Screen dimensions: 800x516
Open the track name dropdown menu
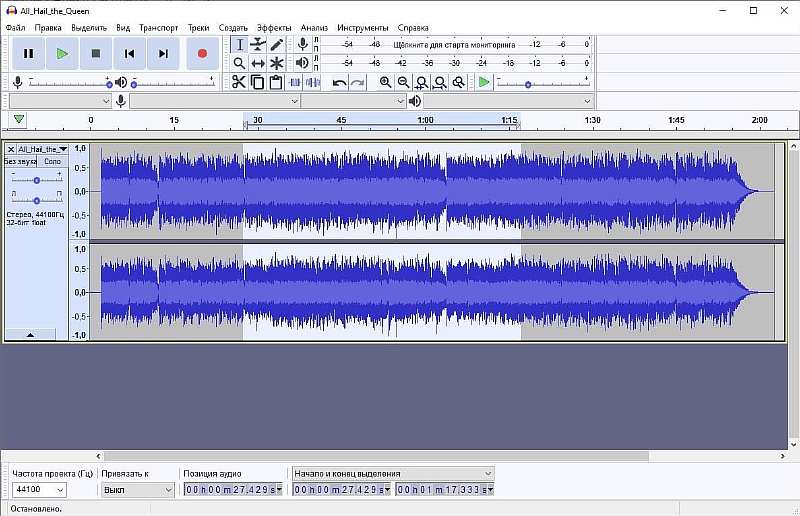tap(42, 149)
